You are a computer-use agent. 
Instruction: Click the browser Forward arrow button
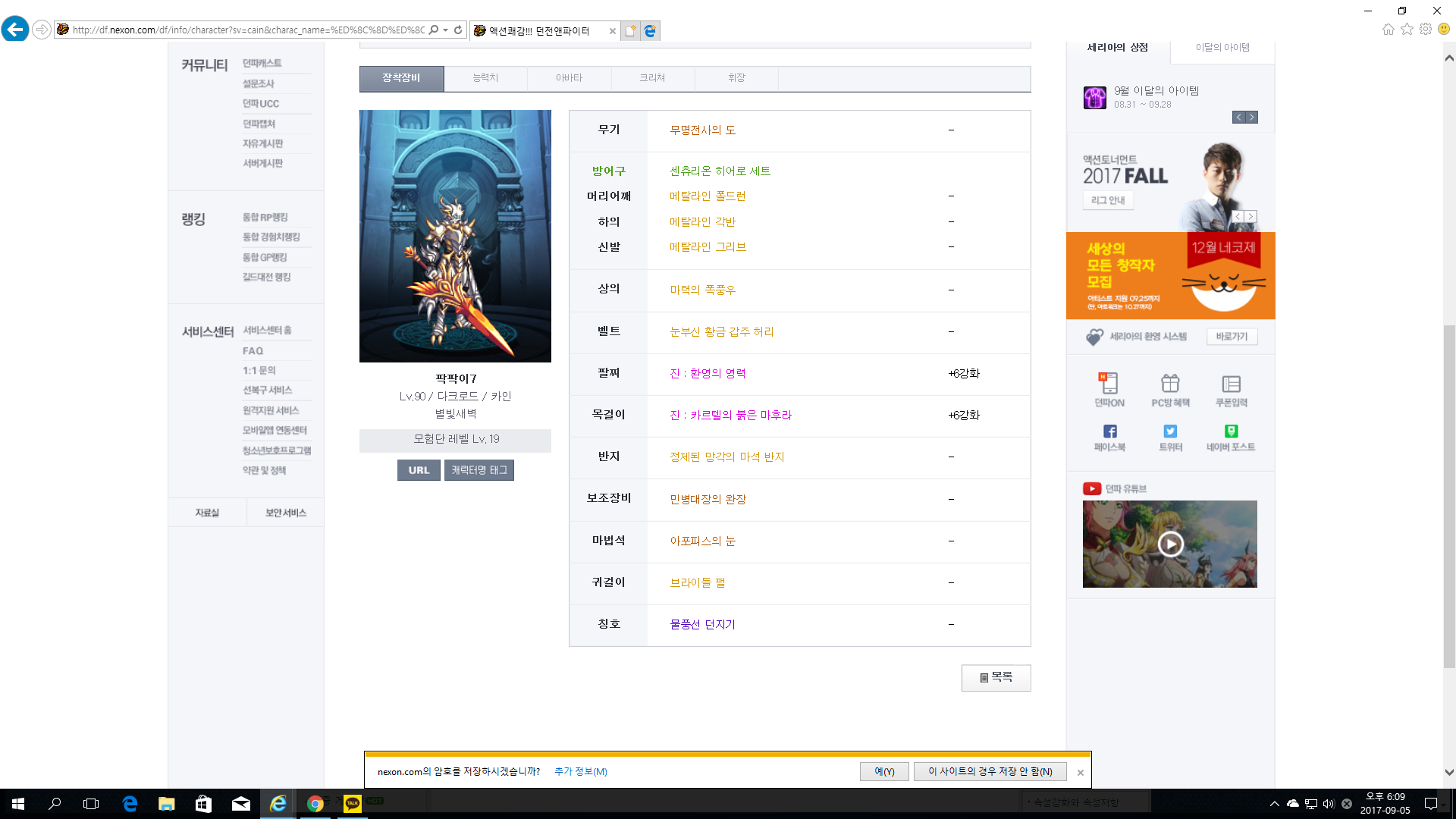point(42,30)
